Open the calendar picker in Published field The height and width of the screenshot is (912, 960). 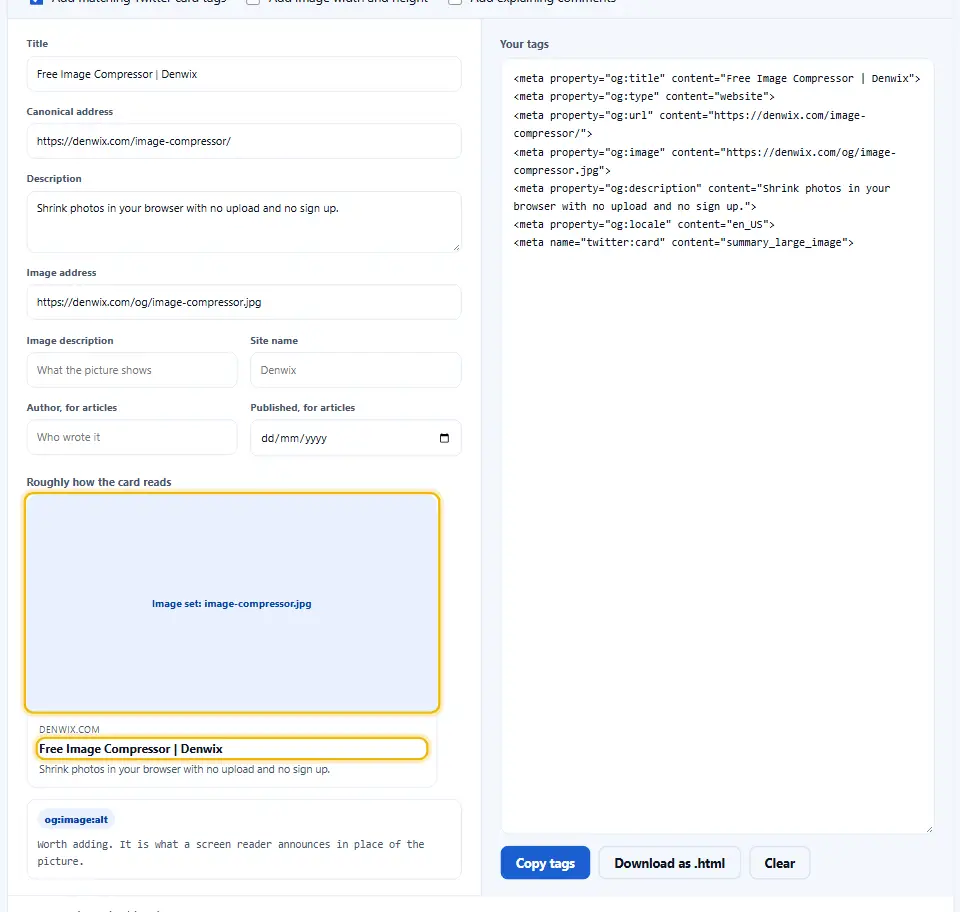point(444,438)
